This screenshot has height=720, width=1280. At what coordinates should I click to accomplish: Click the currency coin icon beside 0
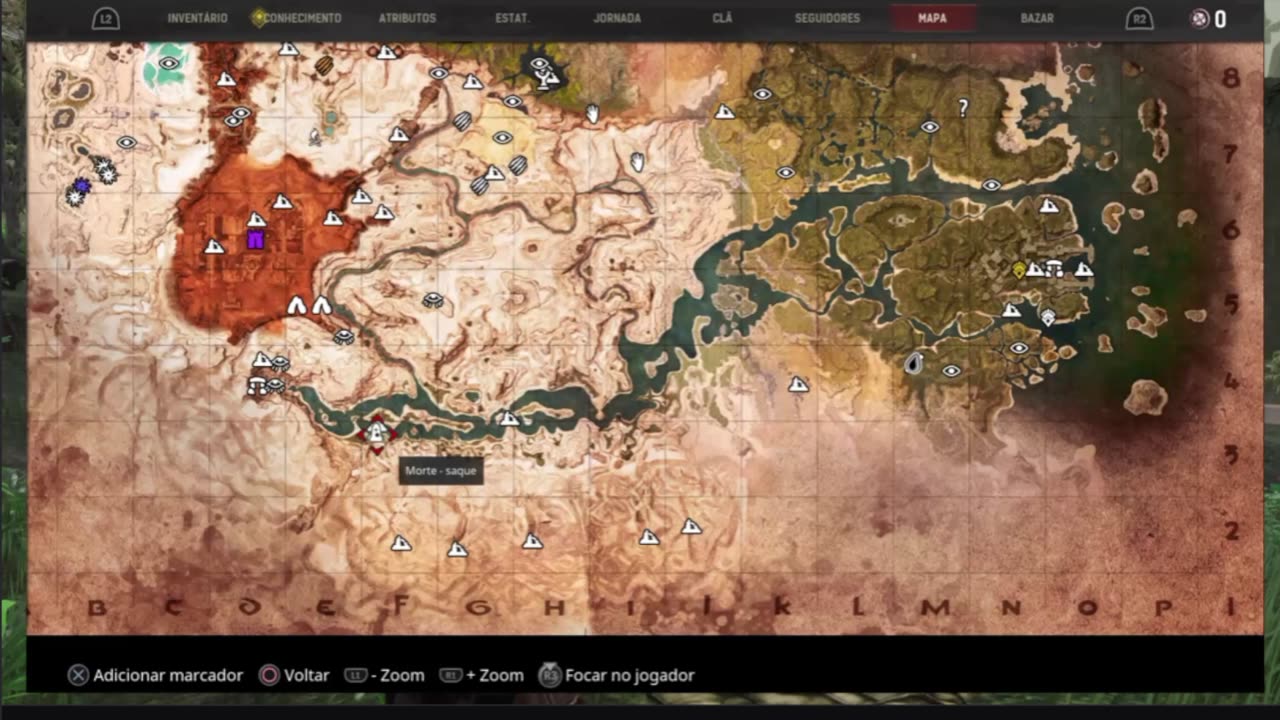coord(1200,19)
